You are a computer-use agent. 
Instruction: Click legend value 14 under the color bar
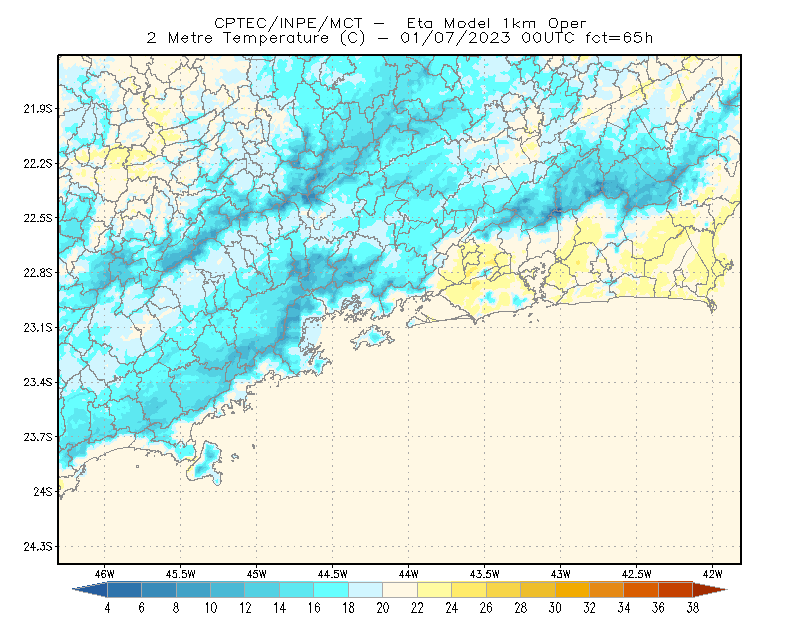click(x=280, y=608)
